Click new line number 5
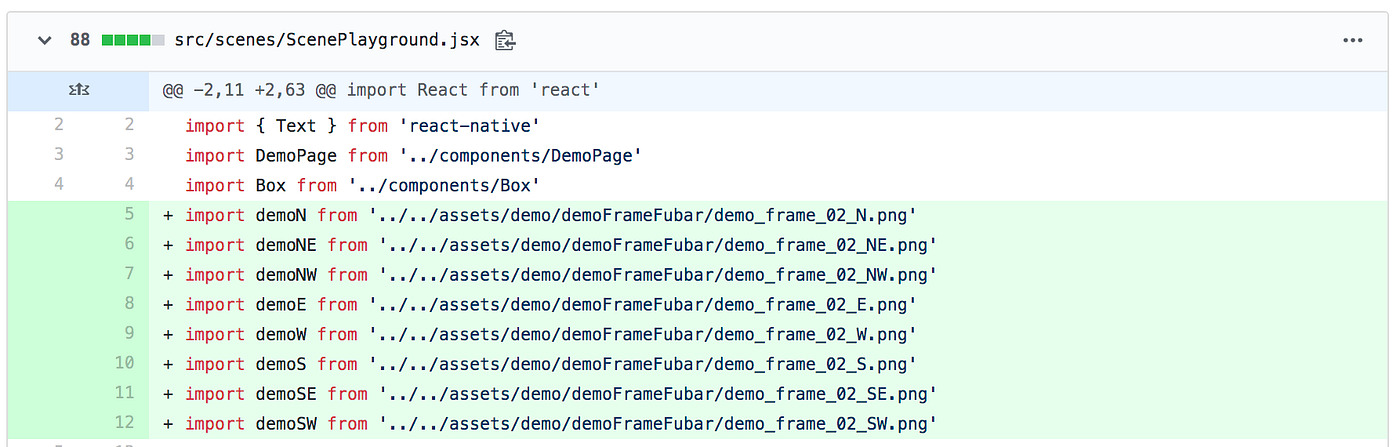Screen dimensions: 1400x447 click(x=129, y=215)
